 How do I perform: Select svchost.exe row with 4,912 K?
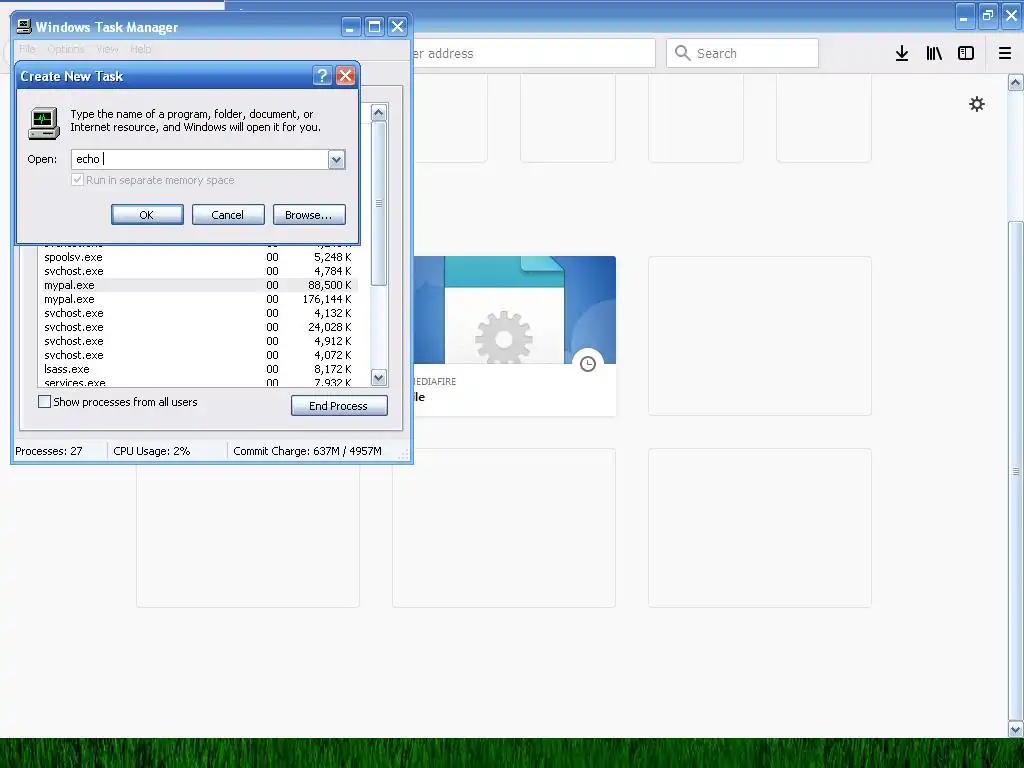[198, 341]
